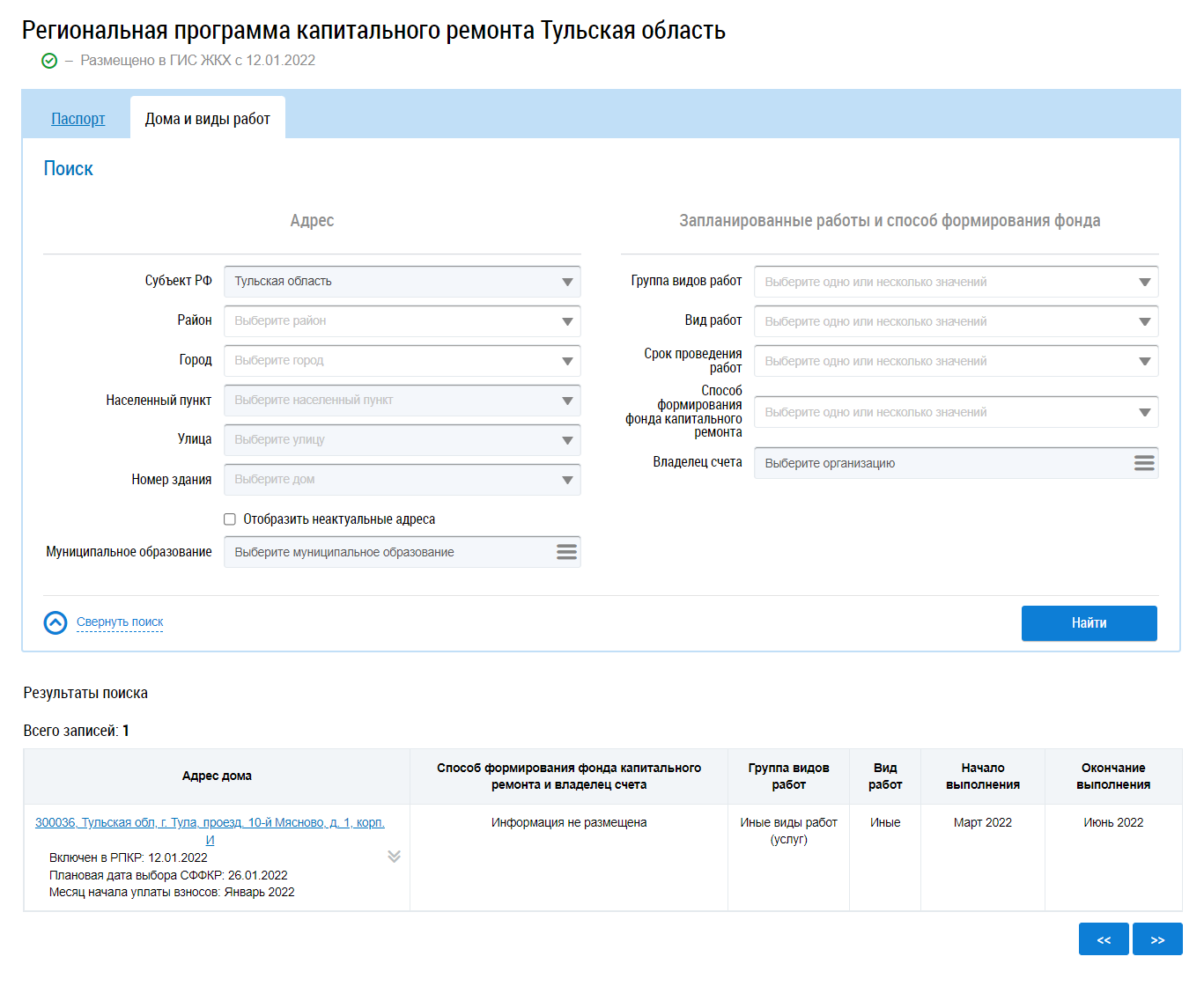Go to the next results page

1157,939
